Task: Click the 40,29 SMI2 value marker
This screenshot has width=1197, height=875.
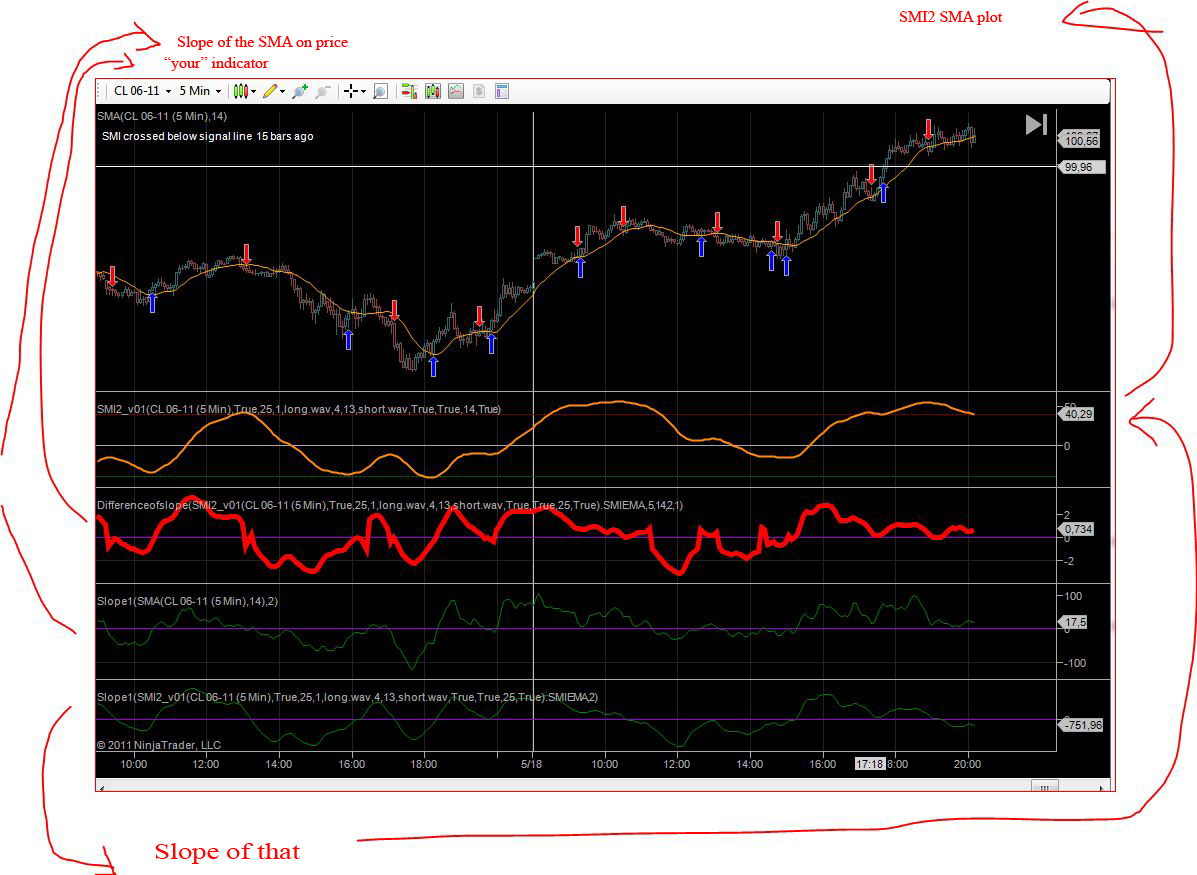Action: pos(1076,414)
